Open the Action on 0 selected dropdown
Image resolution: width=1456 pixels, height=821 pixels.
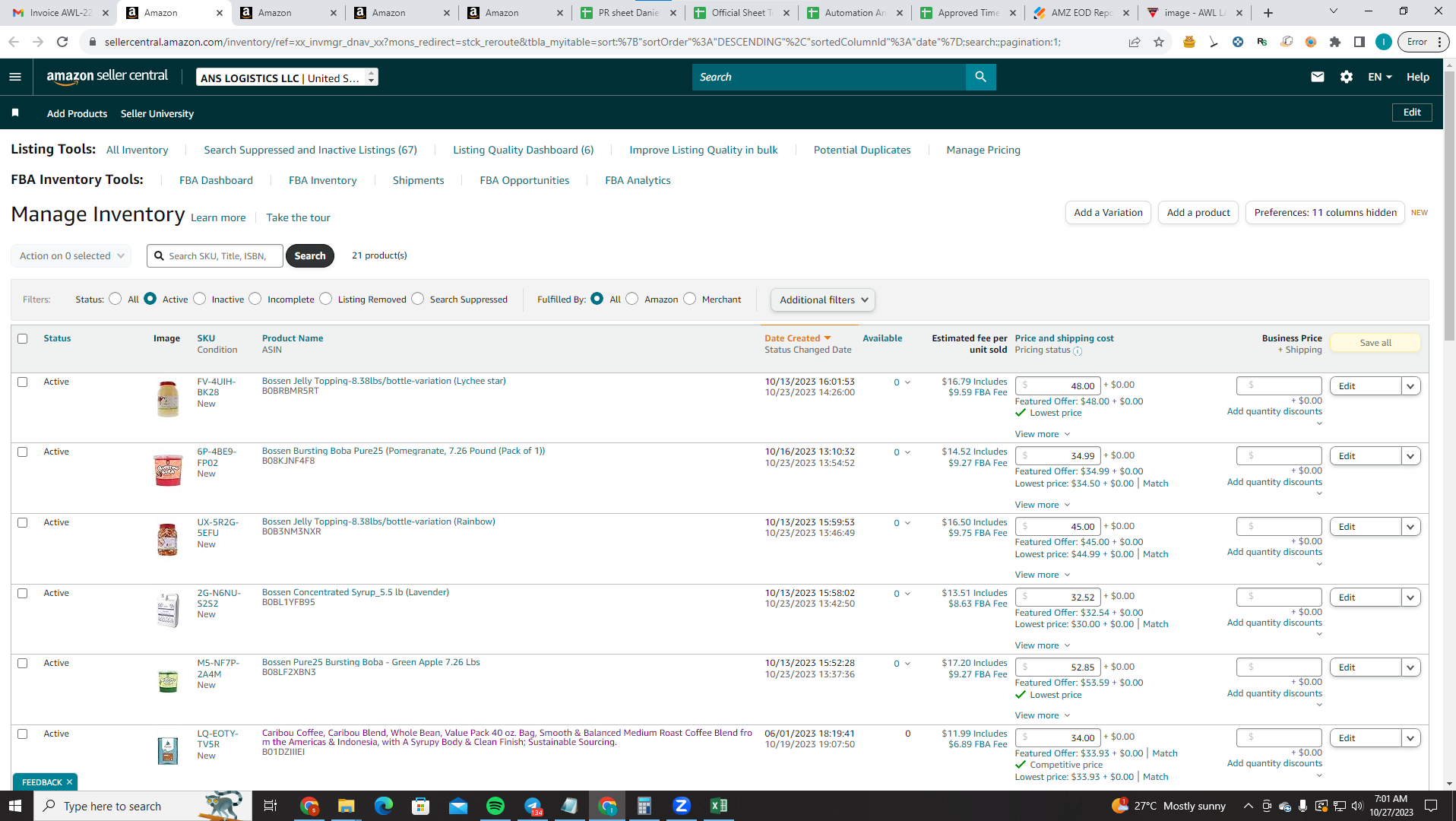click(x=71, y=256)
